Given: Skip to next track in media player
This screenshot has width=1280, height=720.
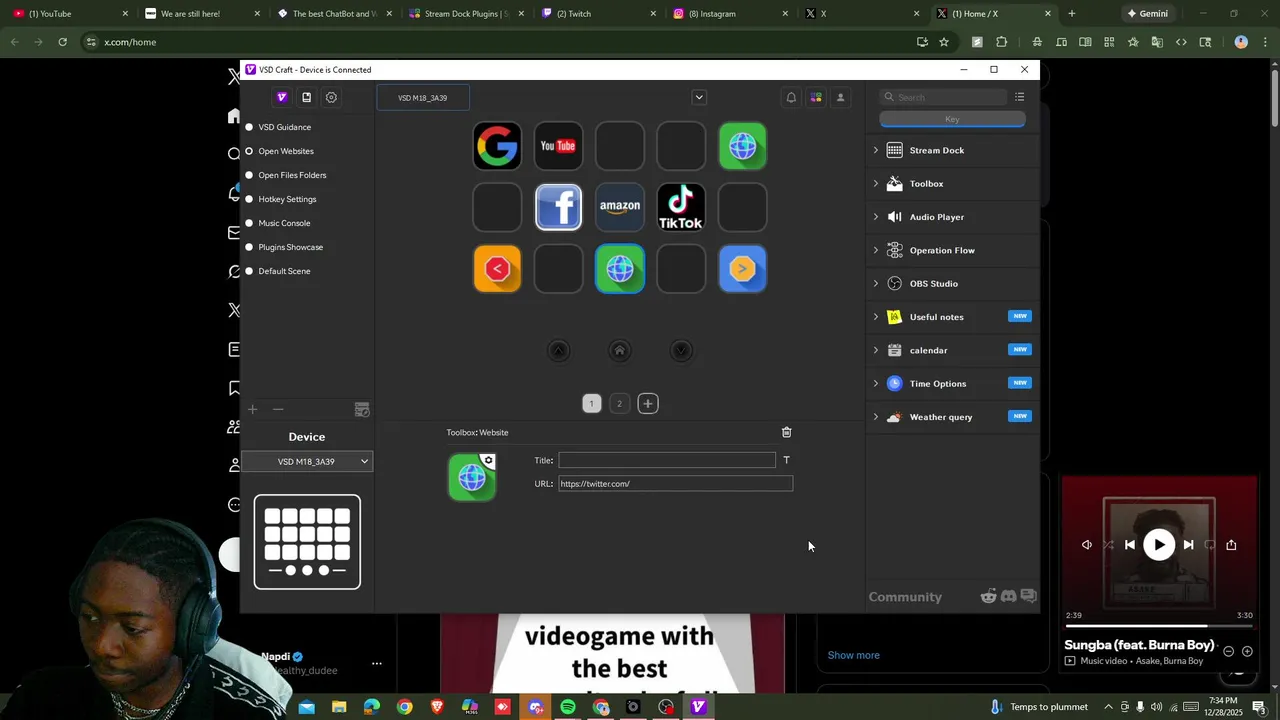Looking at the screenshot, I should point(1188,545).
